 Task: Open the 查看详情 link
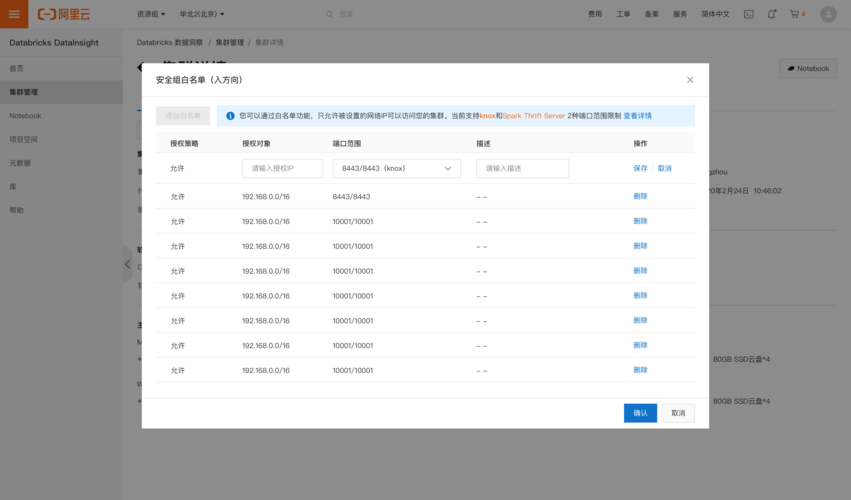(637, 116)
